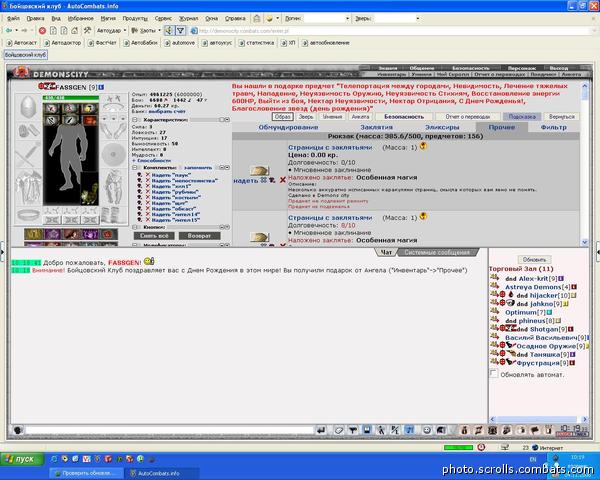
Task: Click the Вернуться button
Action: pyautogui.click(x=561, y=116)
